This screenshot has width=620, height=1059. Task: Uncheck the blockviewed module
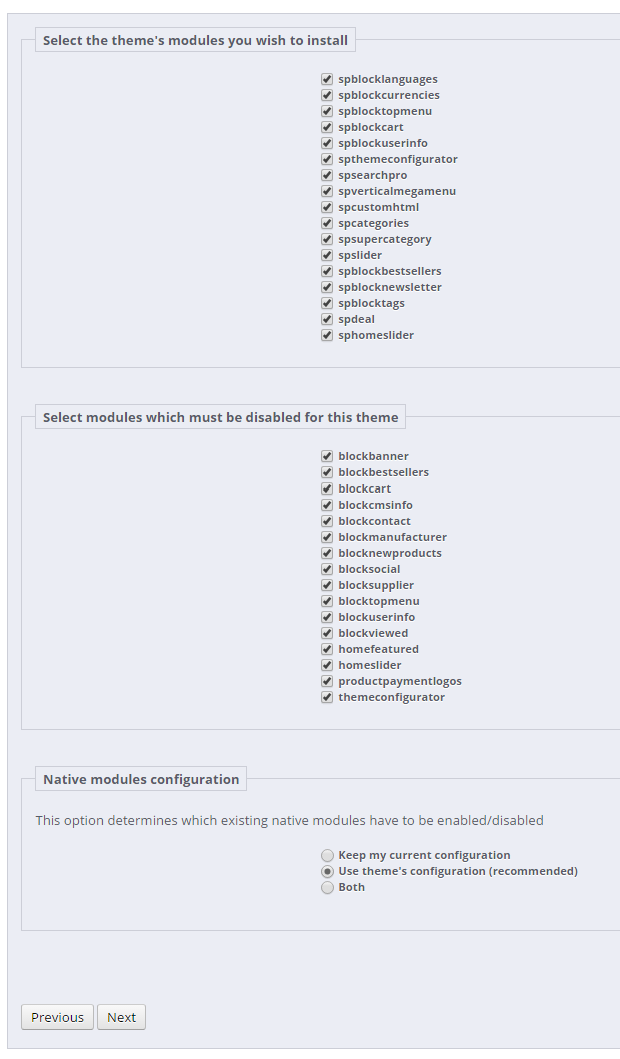click(327, 634)
